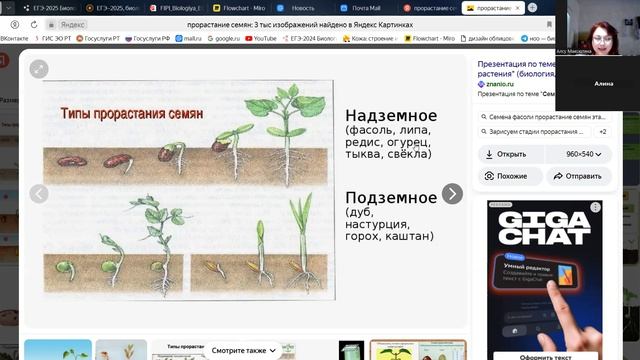Screen dimensions: 640x360
Task: Open the google.ru bookmark
Action: pyautogui.click(x=223, y=38)
